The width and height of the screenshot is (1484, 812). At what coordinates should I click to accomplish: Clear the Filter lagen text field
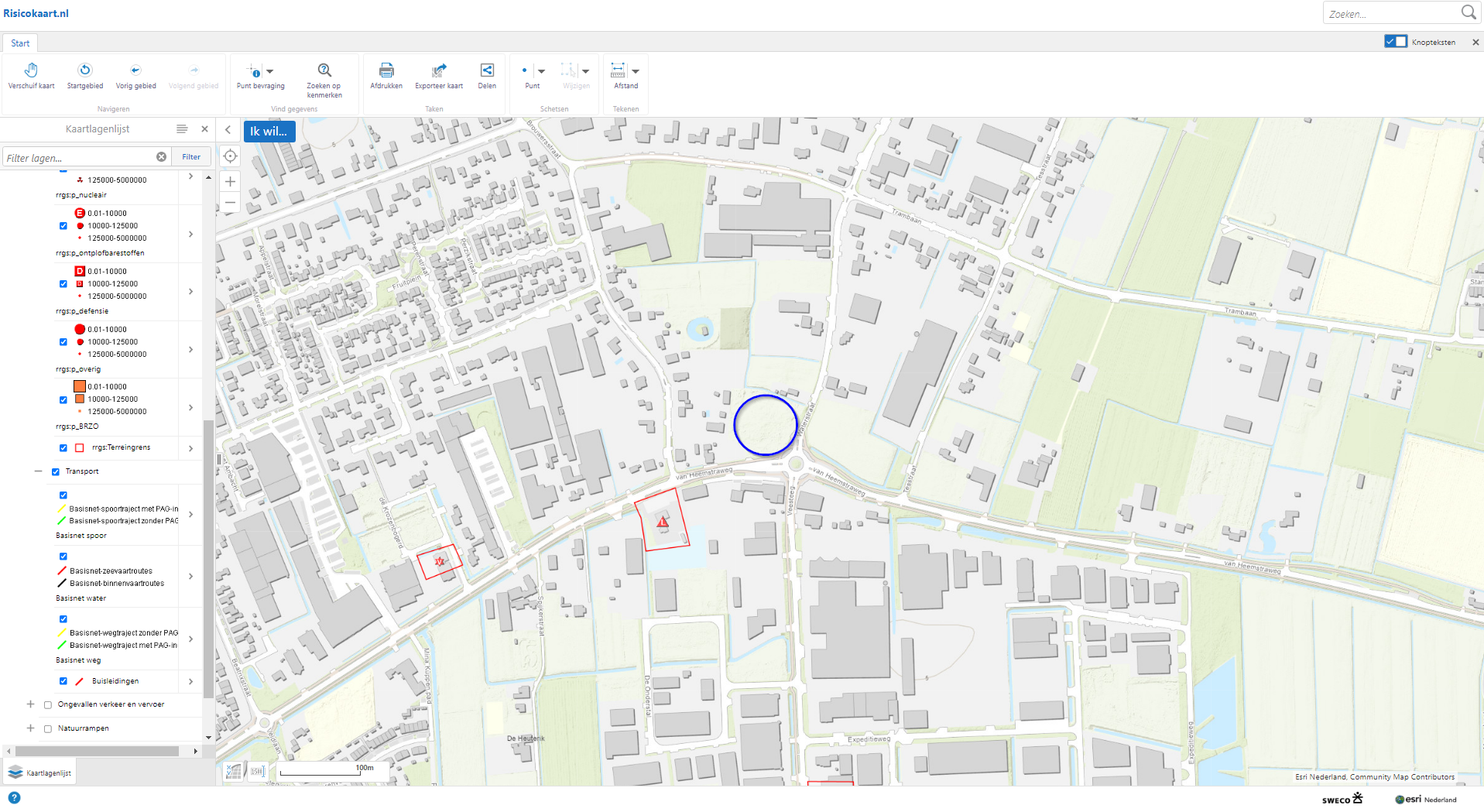click(x=161, y=157)
